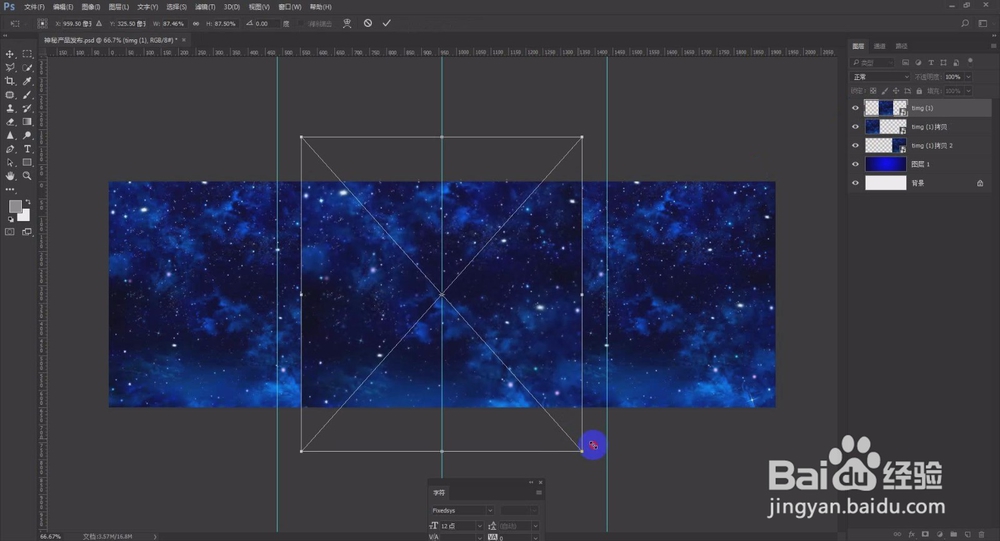
Task: Open the font size dropdown showing 12 点
Action: (x=480, y=526)
